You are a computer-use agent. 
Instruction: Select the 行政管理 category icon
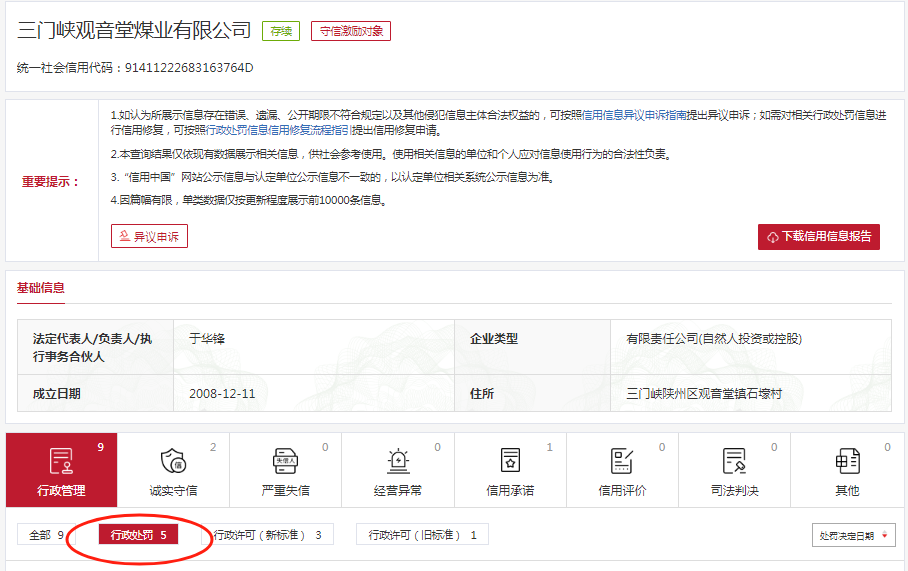[x=62, y=461]
